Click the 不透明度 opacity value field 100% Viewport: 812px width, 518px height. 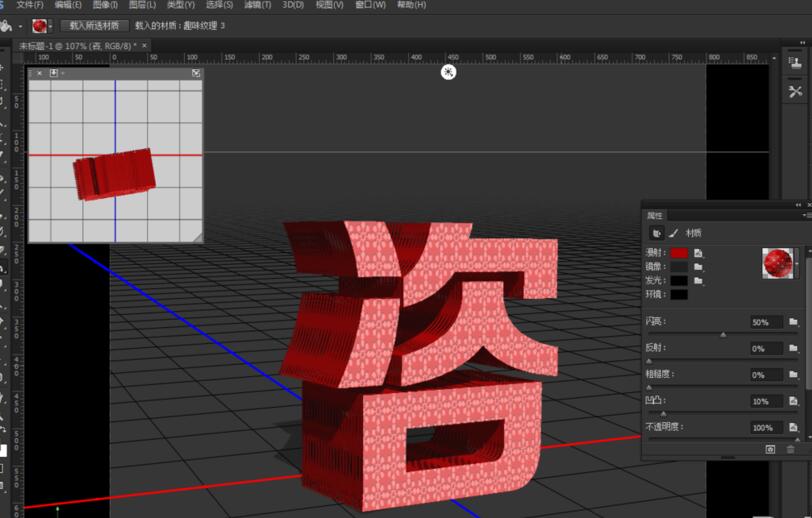point(766,428)
